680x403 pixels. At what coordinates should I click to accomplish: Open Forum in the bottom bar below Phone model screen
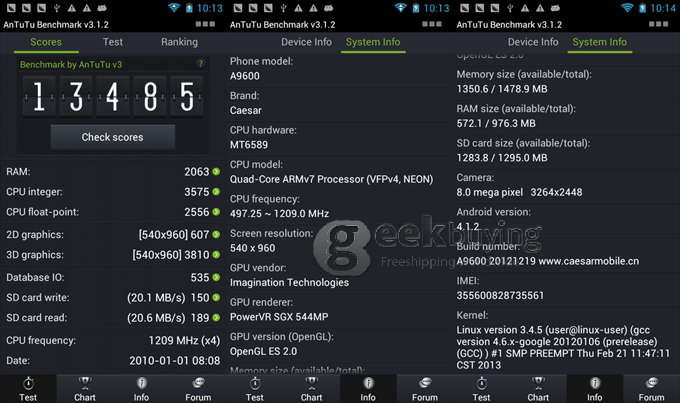click(425, 389)
